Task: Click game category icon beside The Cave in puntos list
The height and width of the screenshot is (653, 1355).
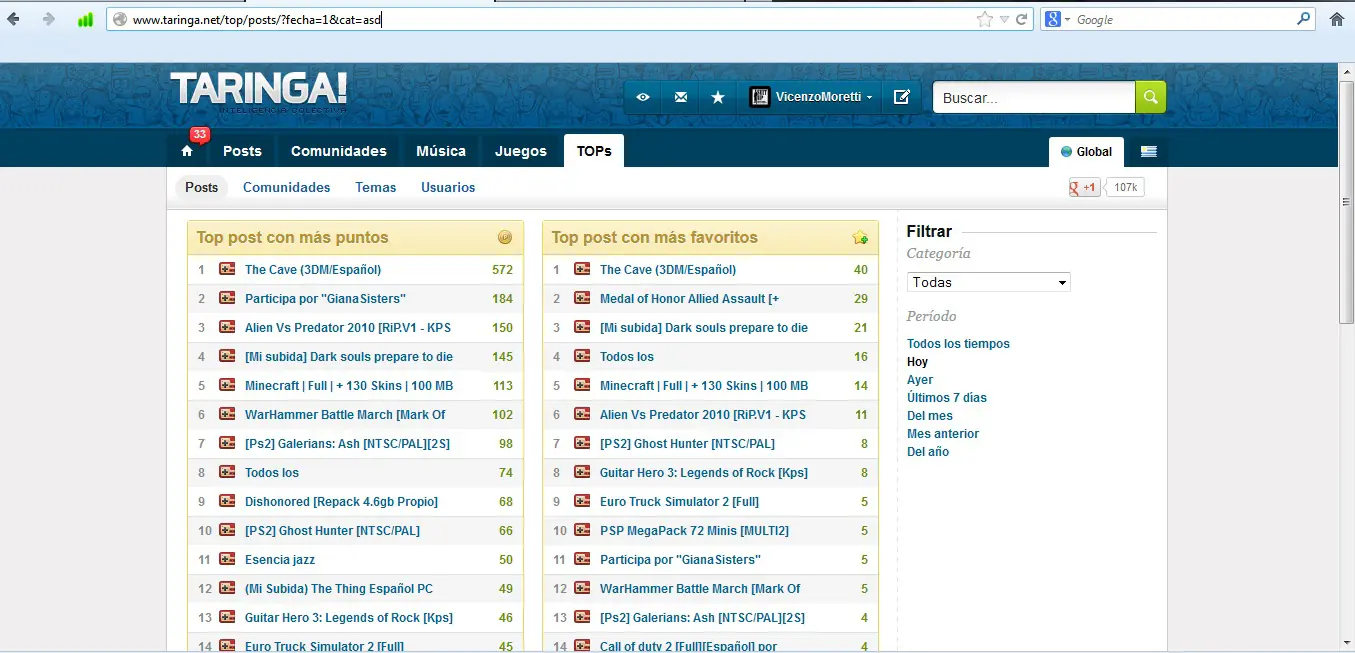Action: [227, 269]
